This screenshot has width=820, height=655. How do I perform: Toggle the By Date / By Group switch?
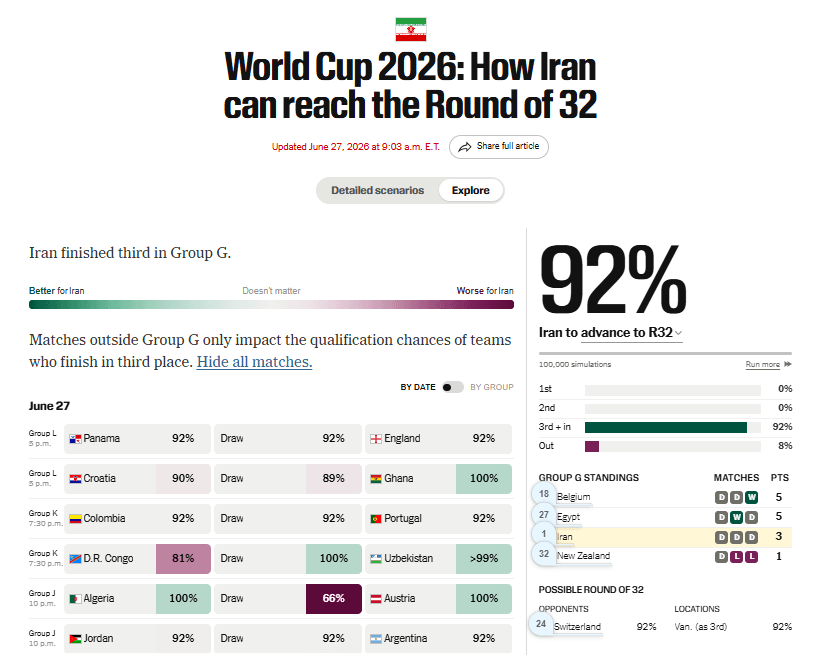[452, 387]
